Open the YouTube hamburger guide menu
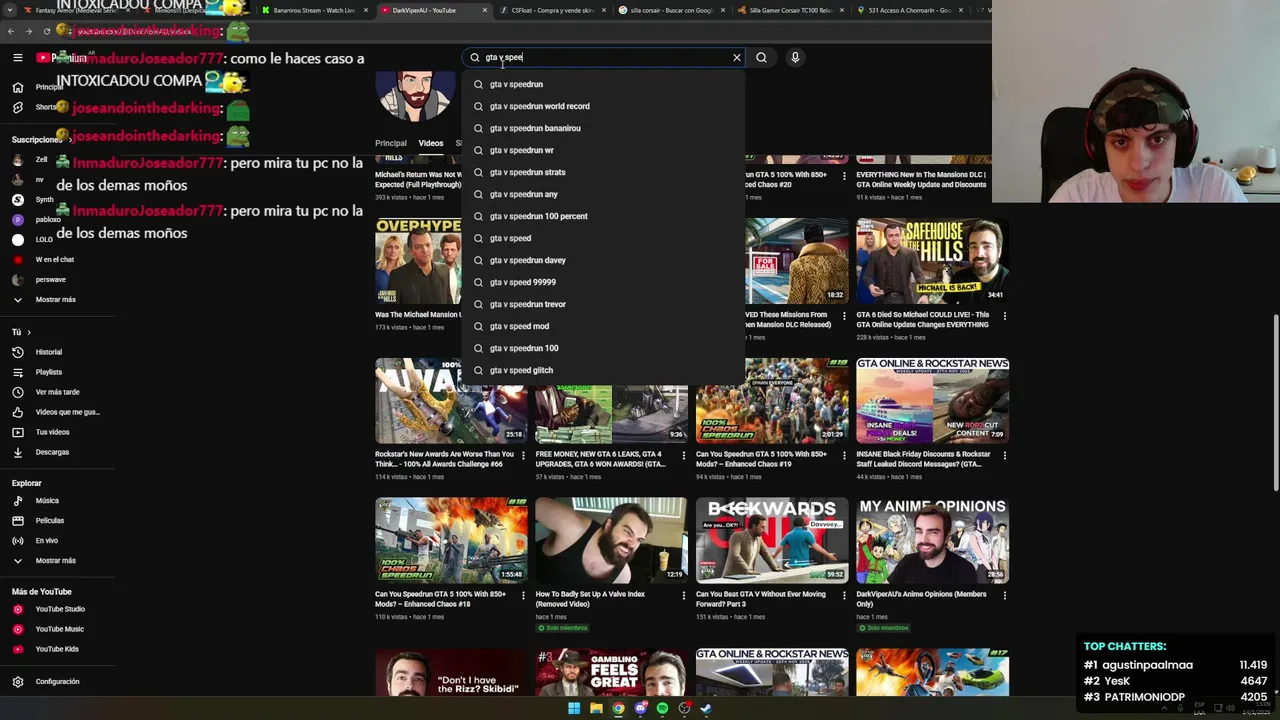This screenshot has width=1280, height=720. coord(17,58)
